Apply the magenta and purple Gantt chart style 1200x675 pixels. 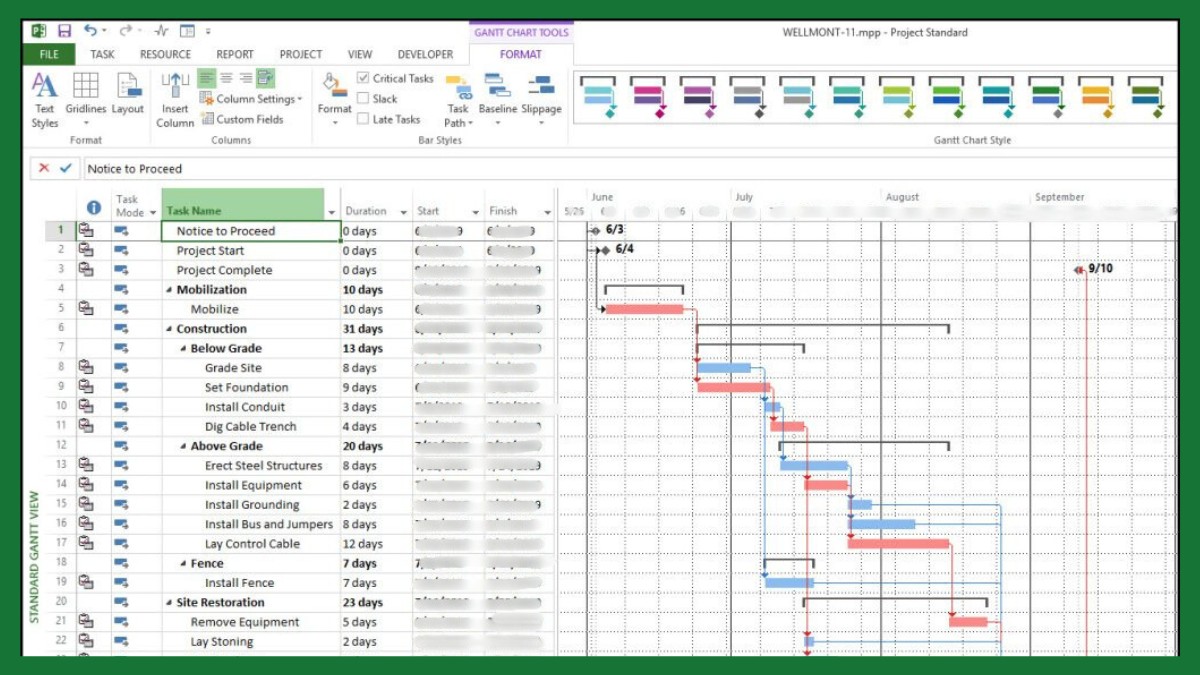coord(648,97)
